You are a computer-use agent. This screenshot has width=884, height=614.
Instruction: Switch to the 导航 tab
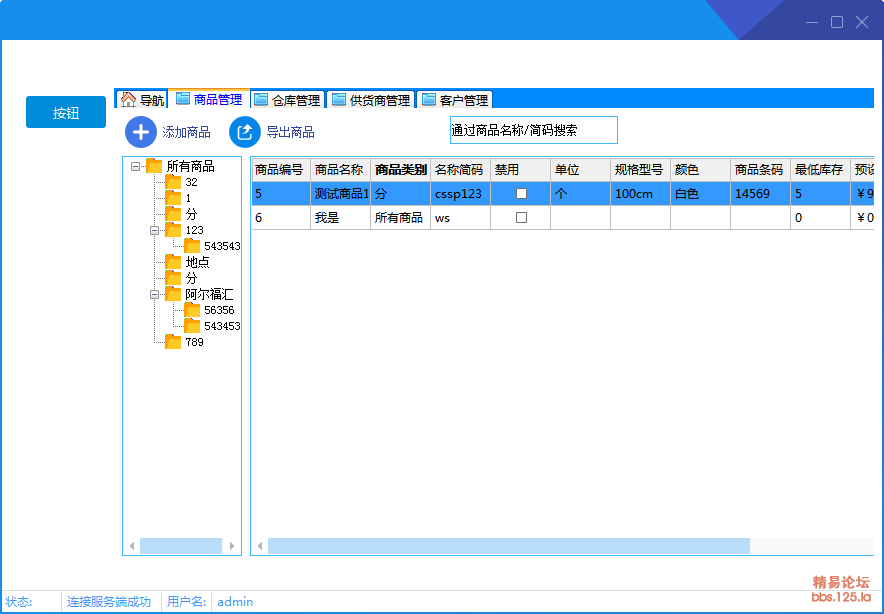(x=142, y=100)
